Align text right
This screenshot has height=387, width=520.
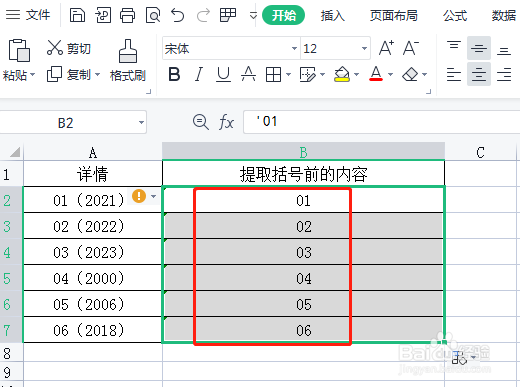(504, 74)
